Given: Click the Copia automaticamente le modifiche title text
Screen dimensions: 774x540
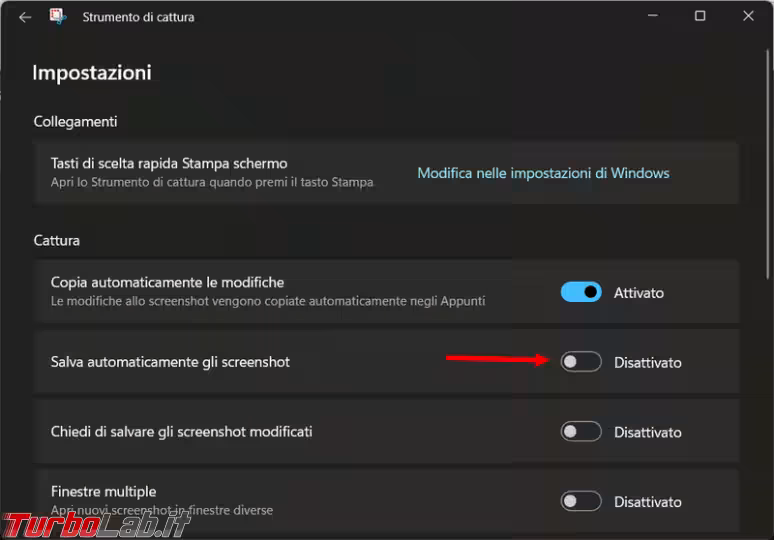Looking at the screenshot, I should pyautogui.click(x=167, y=283).
